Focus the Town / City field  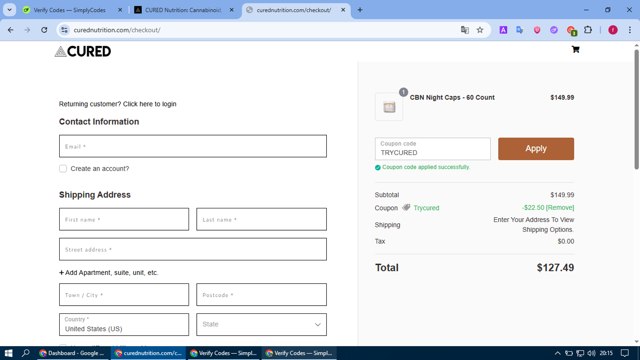pyautogui.click(x=124, y=295)
